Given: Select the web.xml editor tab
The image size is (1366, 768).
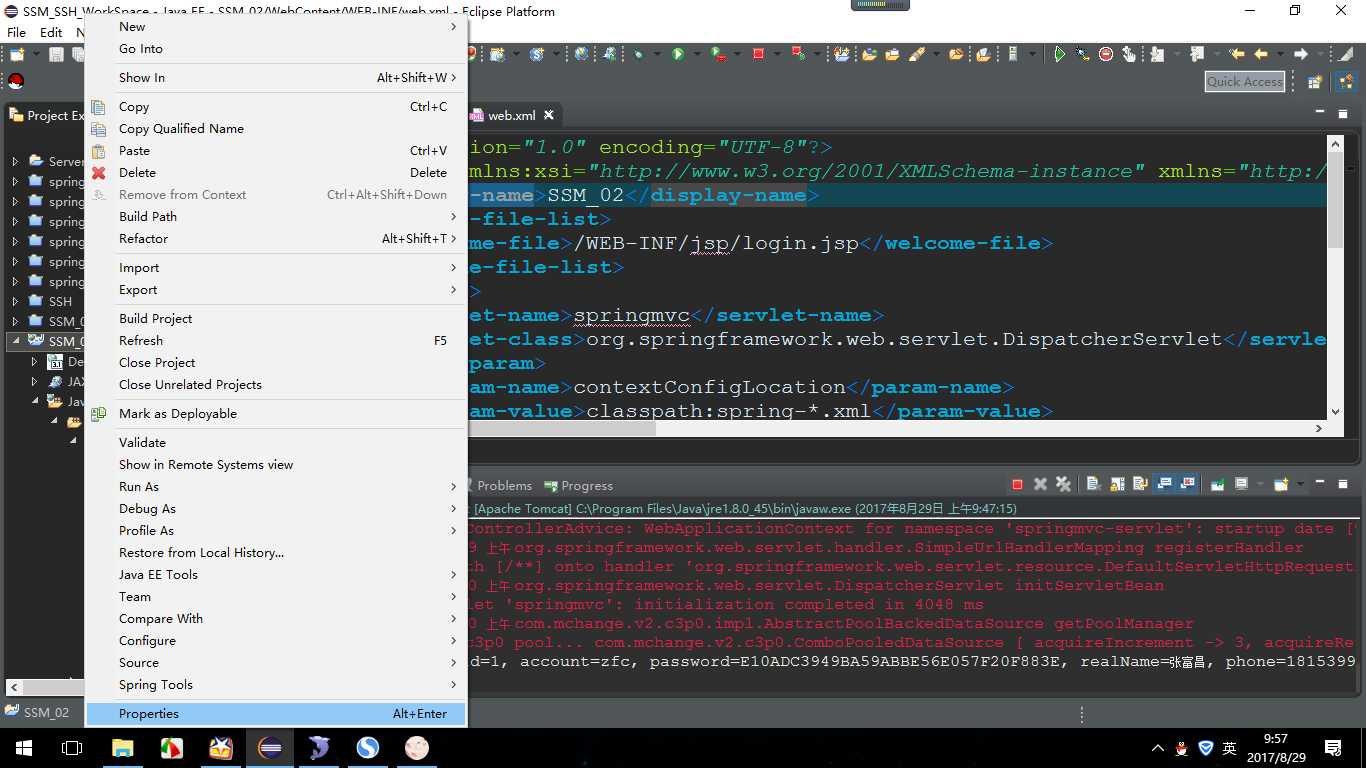Looking at the screenshot, I should [512, 116].
